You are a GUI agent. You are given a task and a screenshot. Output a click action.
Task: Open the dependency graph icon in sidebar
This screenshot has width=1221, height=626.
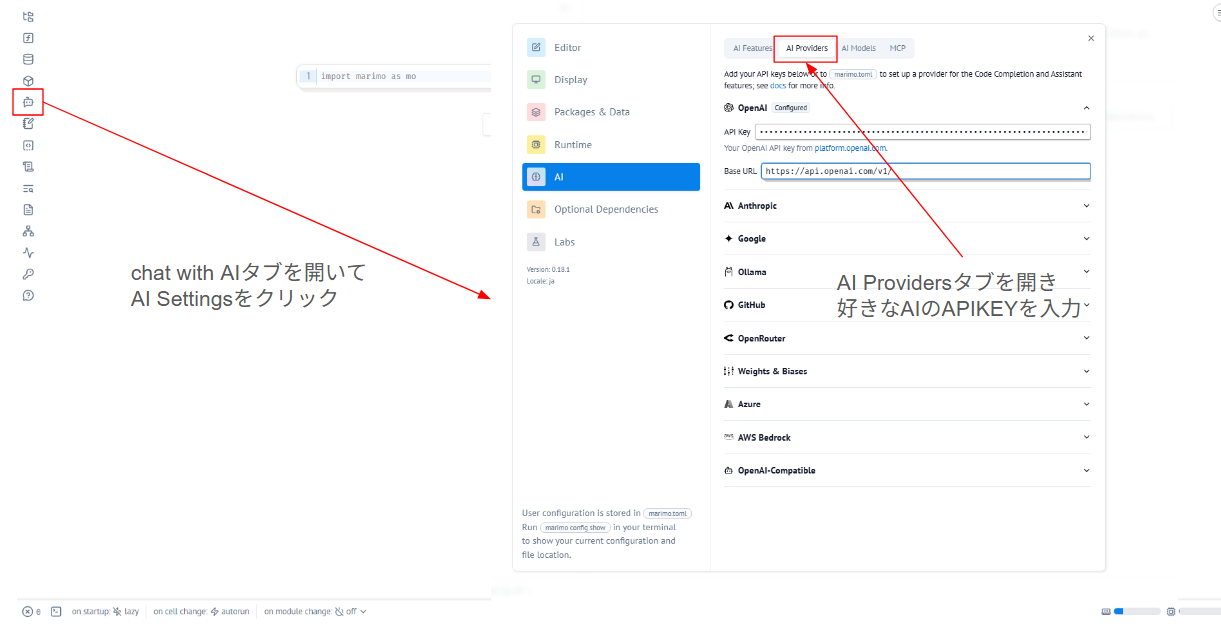28,231
